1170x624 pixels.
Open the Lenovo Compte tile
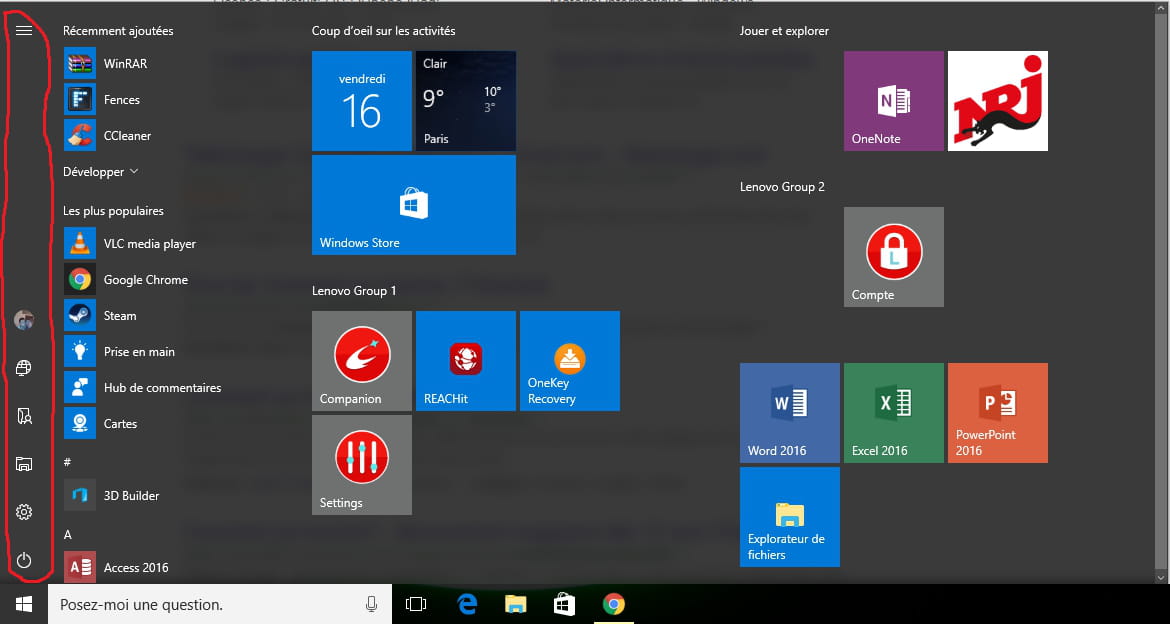tap(894, 257)
